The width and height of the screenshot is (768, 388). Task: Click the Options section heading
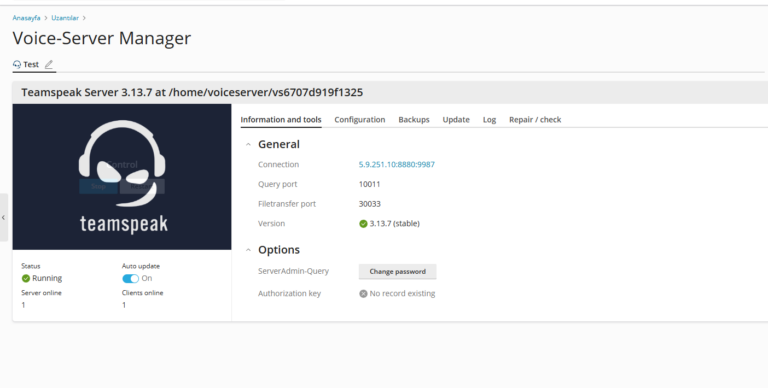click(x=279, y=250)
